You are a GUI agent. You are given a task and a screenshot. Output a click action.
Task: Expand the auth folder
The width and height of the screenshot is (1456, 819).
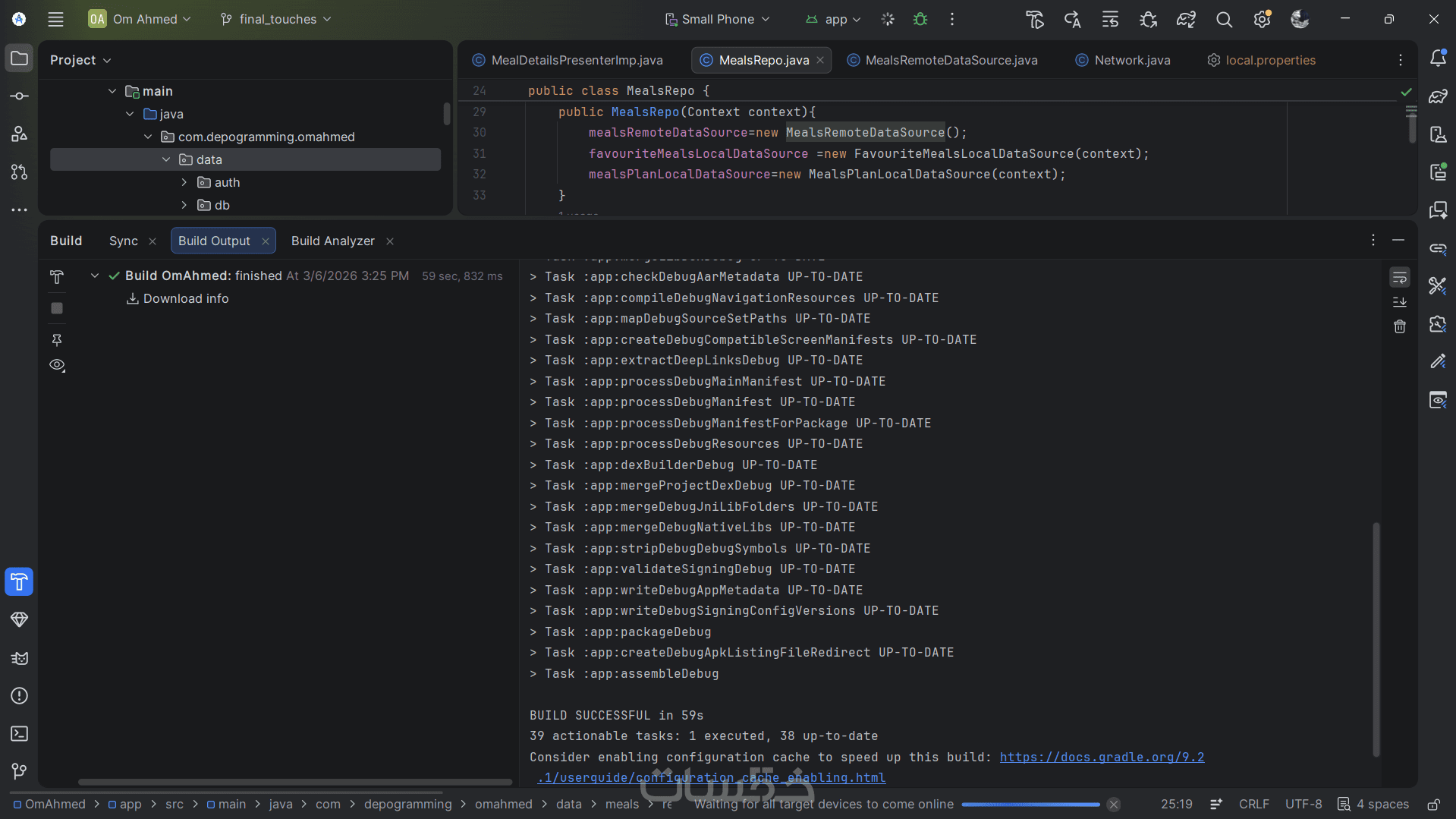[x=184, y=182]
